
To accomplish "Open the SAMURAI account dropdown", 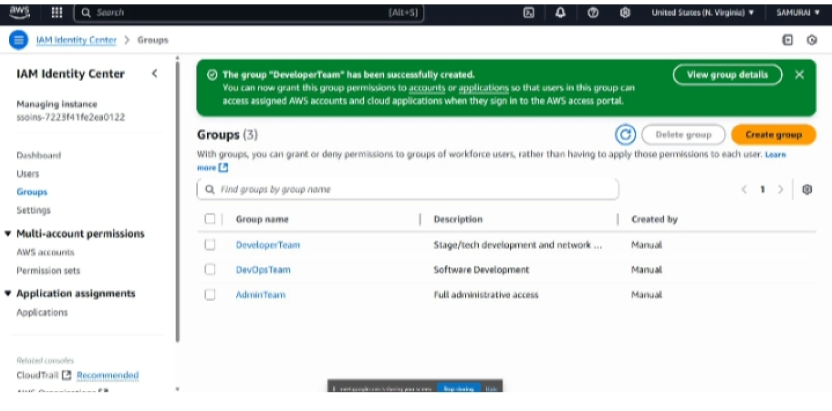I will click(x=798, y=13).
